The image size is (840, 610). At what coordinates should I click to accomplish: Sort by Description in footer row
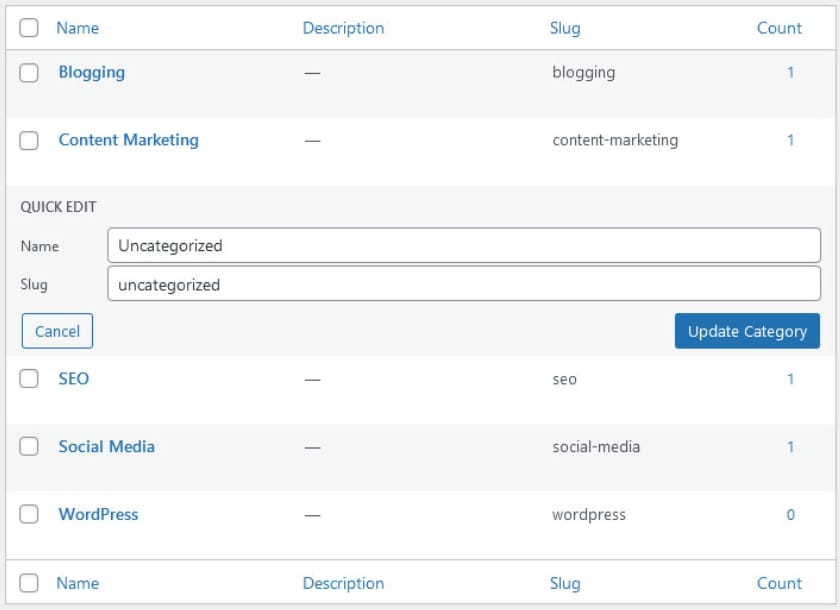pyautogui.click(x=343, y=583)
